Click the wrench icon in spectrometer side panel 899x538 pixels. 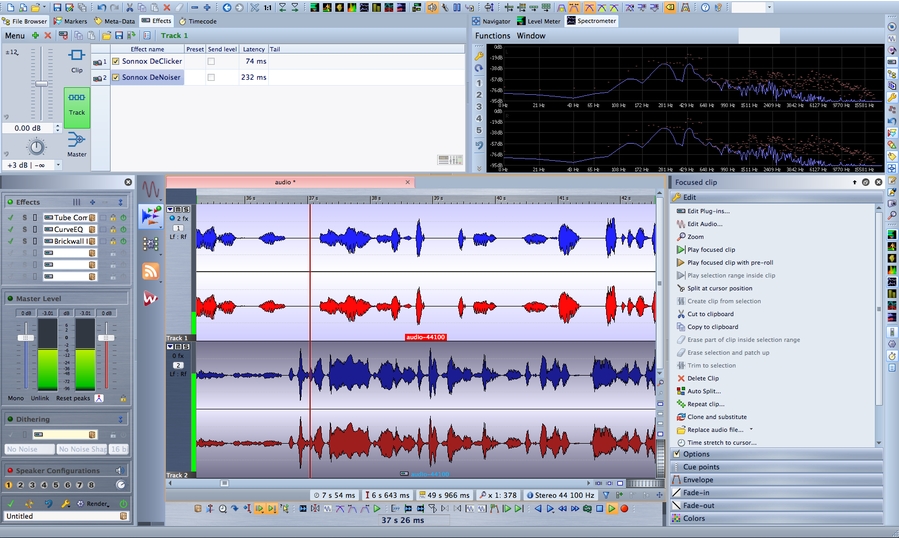coord(479,56)
